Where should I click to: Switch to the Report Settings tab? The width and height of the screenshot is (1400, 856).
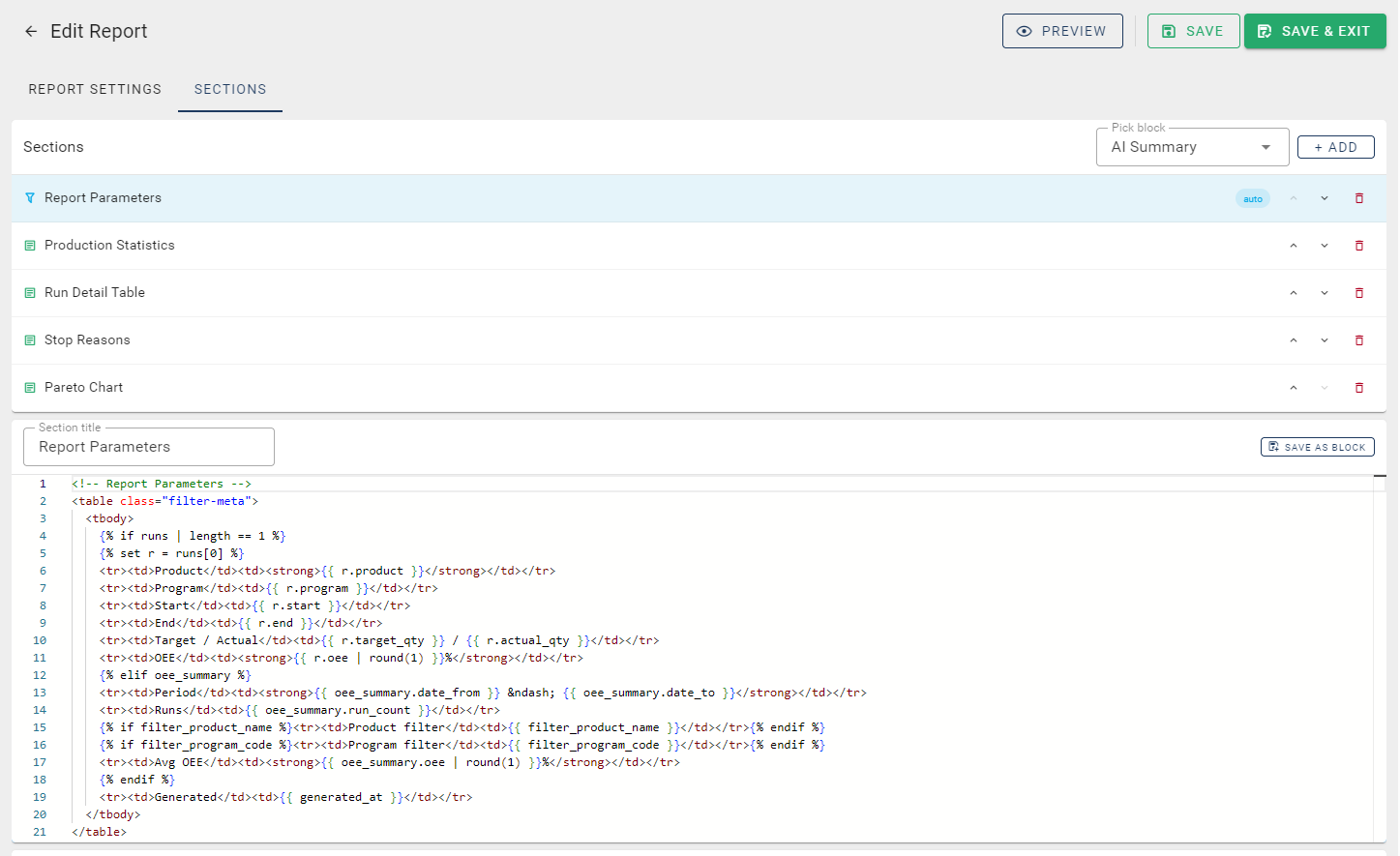(x=95, y=89)
